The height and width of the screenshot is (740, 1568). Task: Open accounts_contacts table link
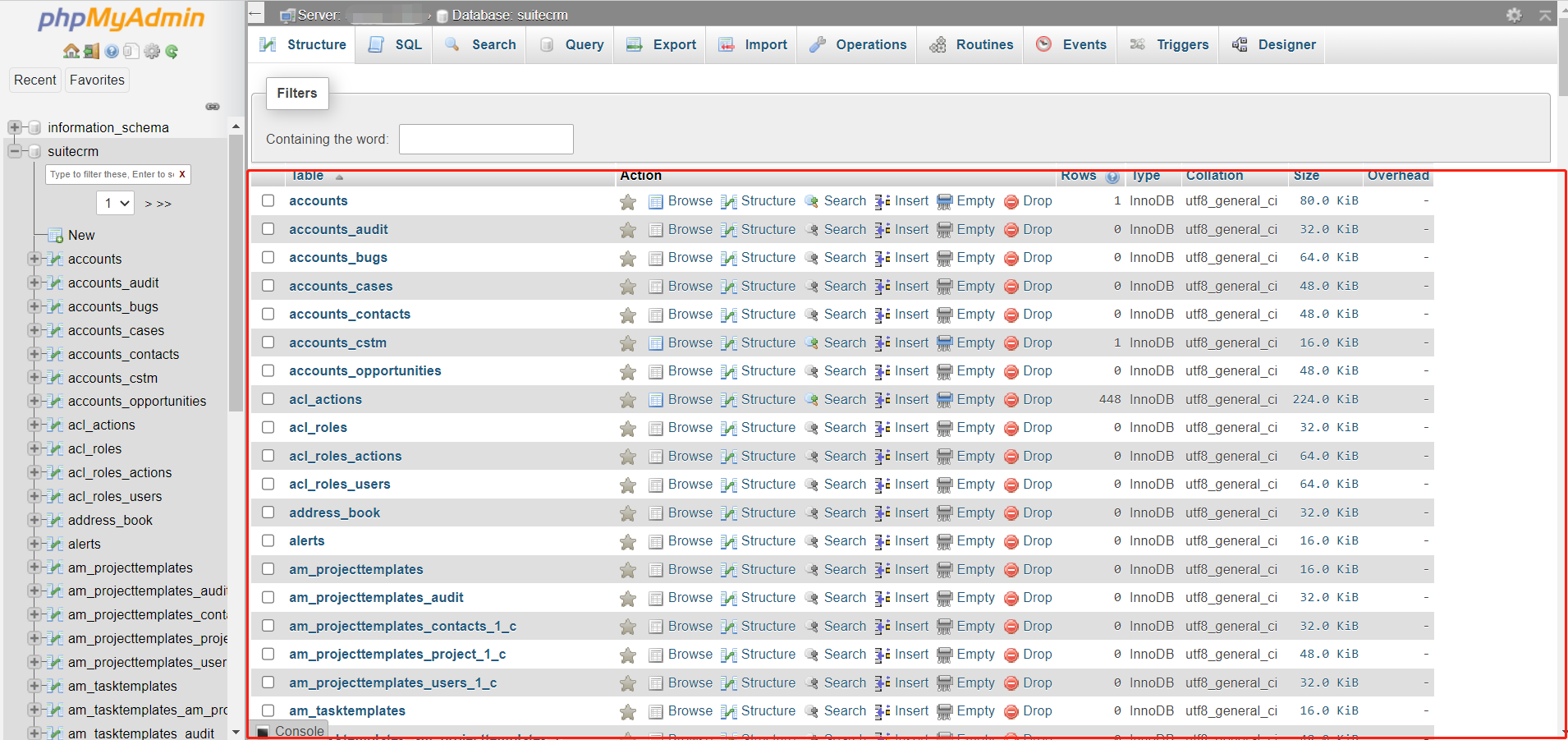point(350,315)
